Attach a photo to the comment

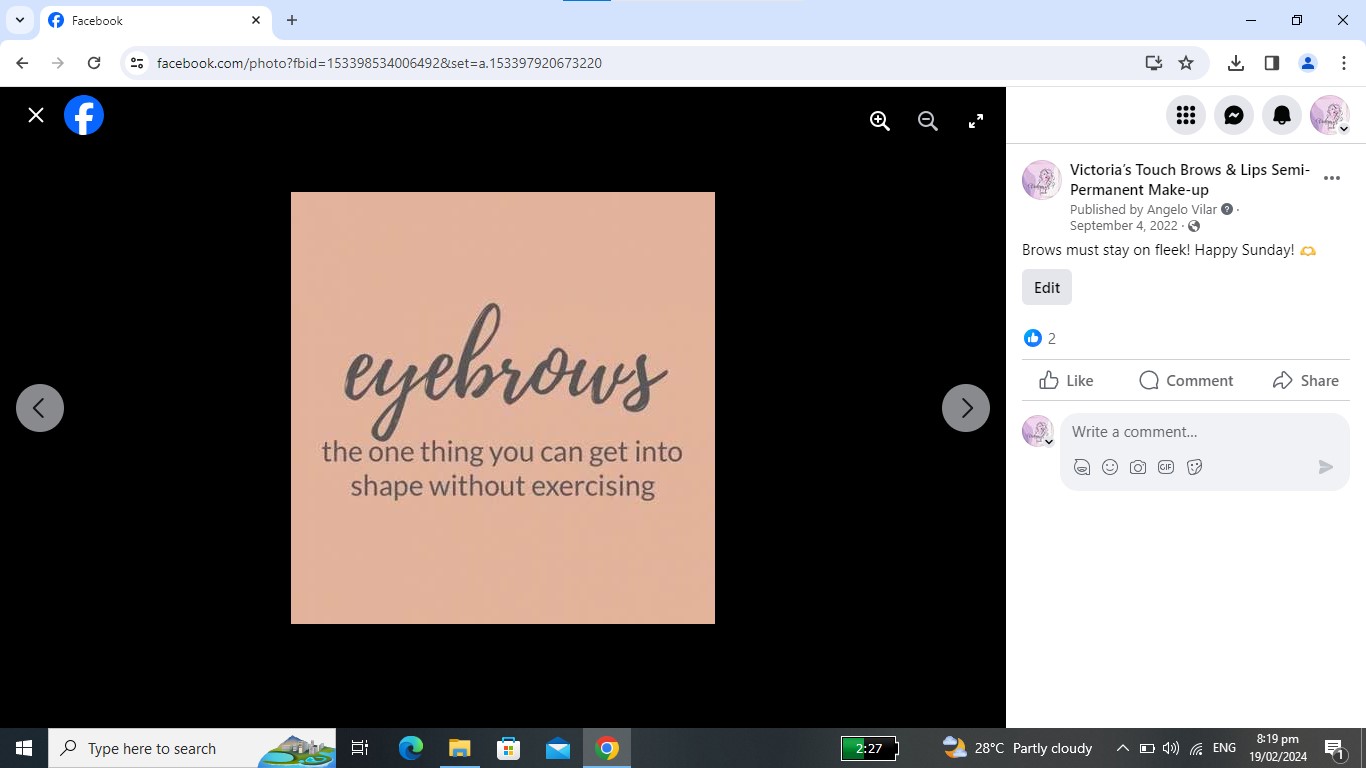coord(1138,467)
